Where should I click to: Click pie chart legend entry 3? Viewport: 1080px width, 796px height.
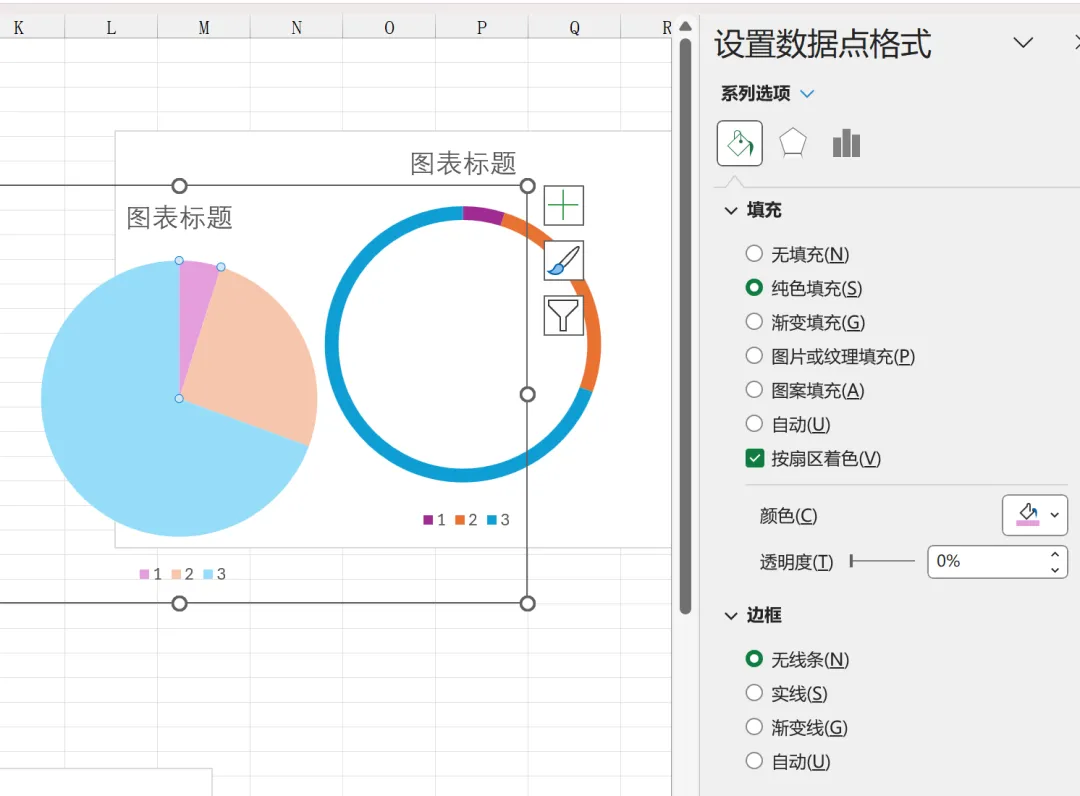(x=214, y=574)
